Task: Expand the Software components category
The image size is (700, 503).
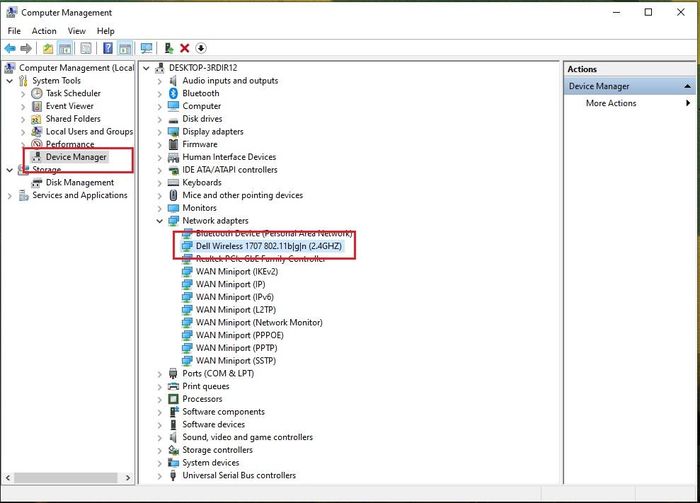Action: 159,412
